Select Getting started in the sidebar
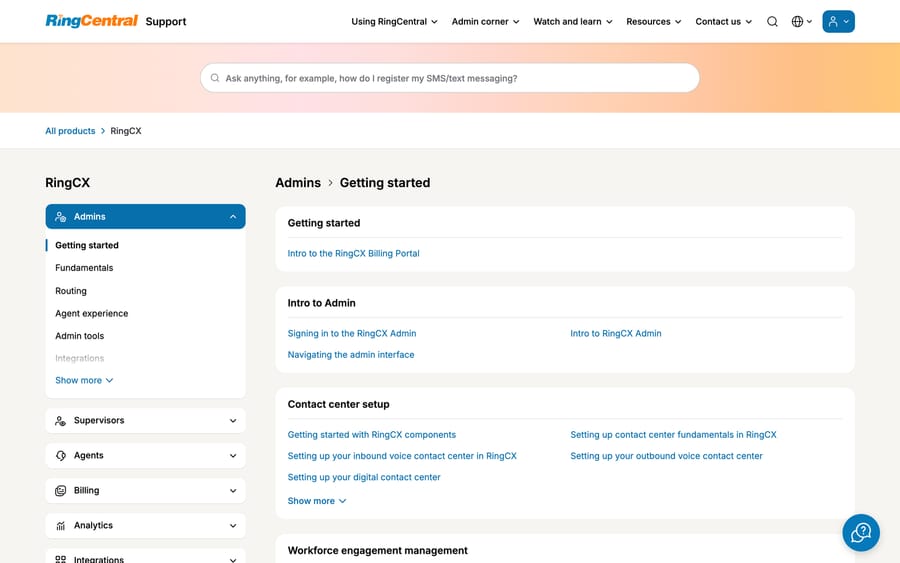 [x=87, y=245]
